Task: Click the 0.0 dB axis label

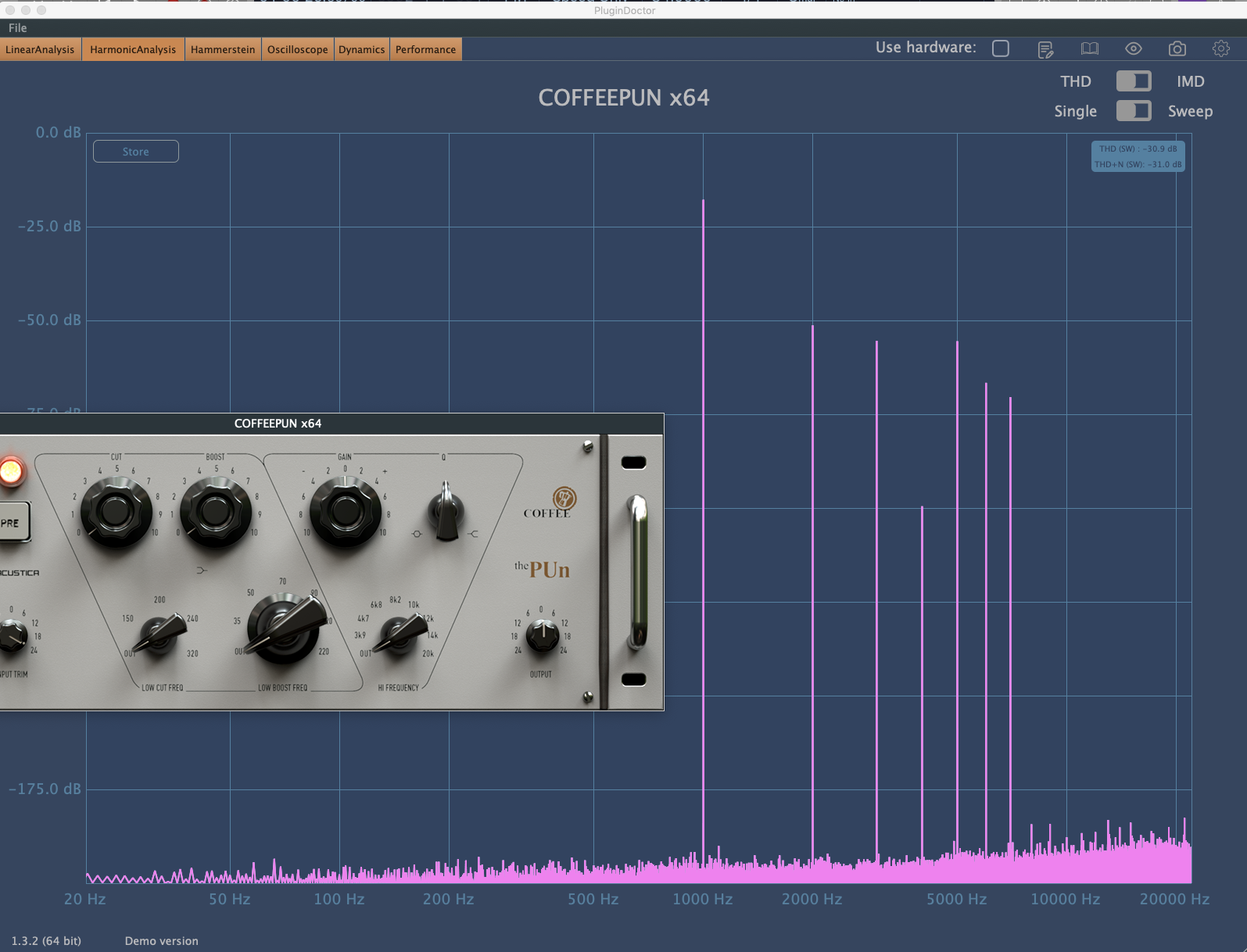Action: click(58, 132)
